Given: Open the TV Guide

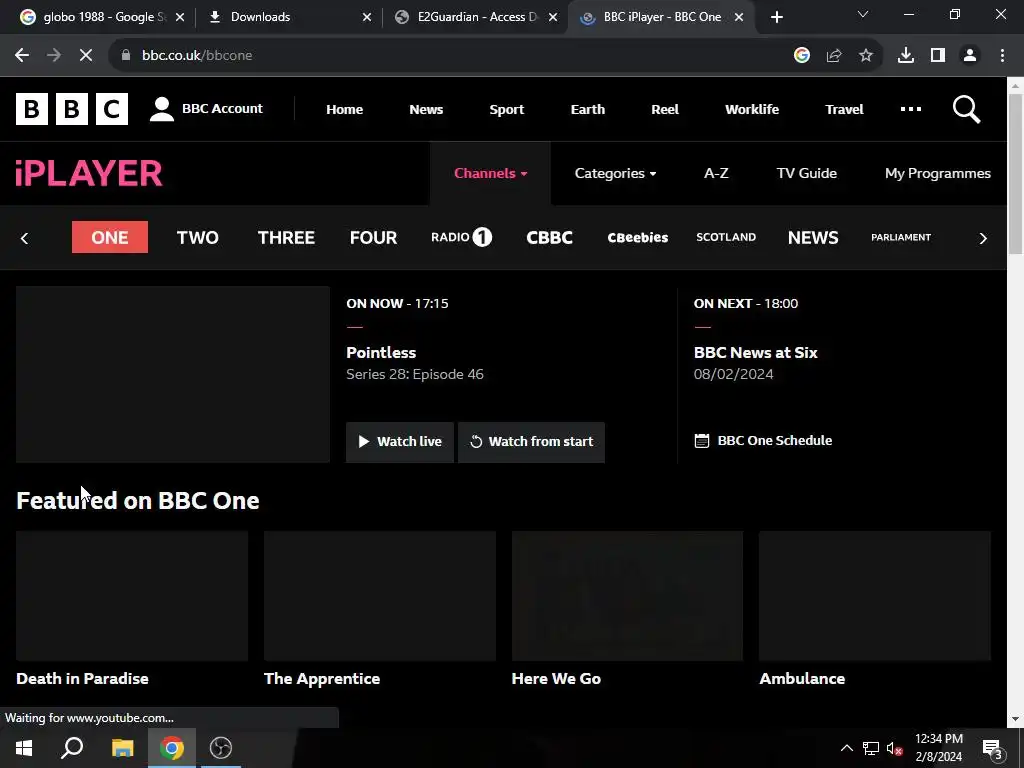Looking at the screenshot, I should 807,173.
